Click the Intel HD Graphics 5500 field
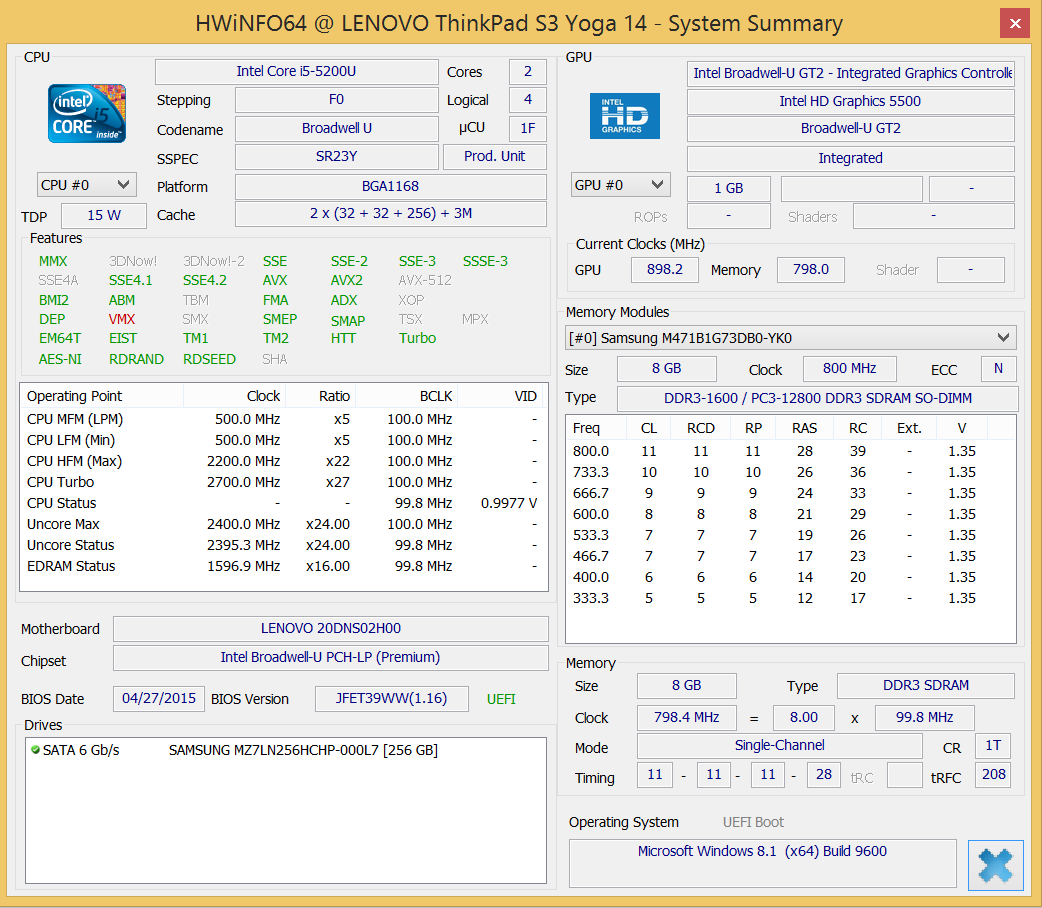This screenshot has width=1042, height=908. click(x=851, y=101)
